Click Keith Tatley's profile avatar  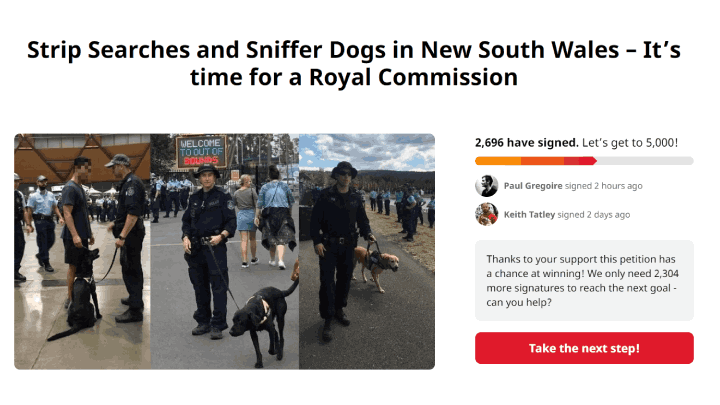click(x=486, y=214)
